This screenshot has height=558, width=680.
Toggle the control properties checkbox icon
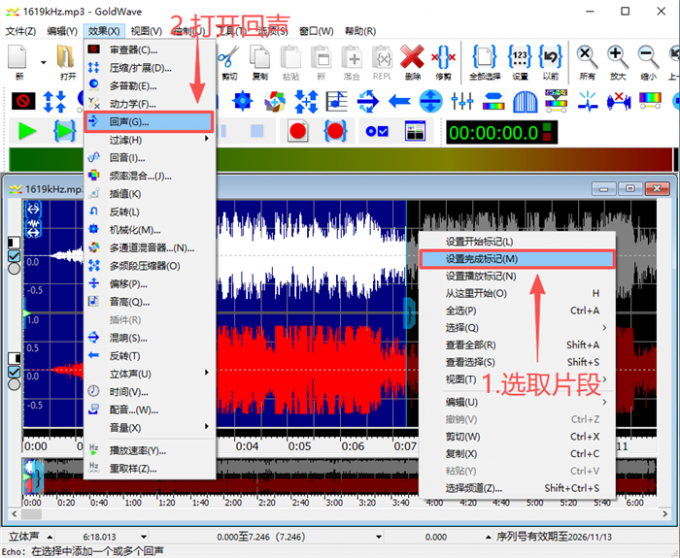[377, 131]
